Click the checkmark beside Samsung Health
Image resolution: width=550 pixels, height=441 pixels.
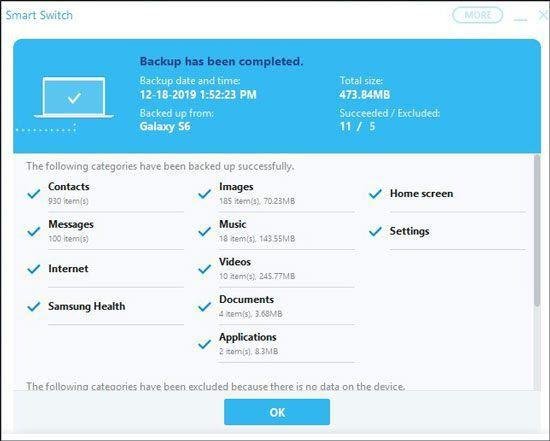(34, 306)
